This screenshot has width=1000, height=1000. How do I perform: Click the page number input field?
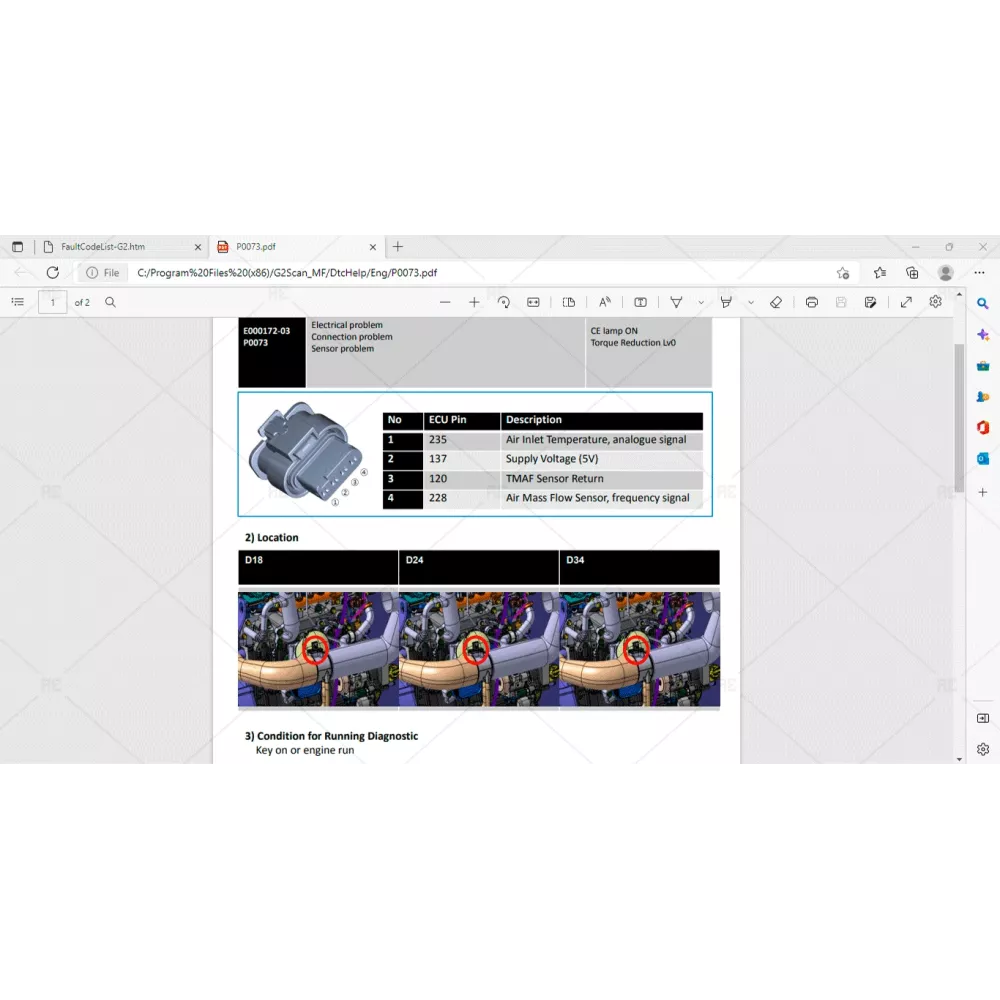[x=53, y=302]
